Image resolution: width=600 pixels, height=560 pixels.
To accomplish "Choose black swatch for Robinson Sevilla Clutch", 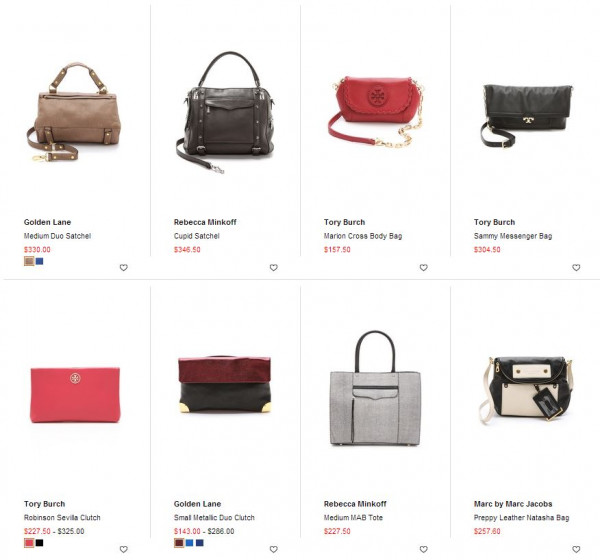I will (x=39, y=543).
